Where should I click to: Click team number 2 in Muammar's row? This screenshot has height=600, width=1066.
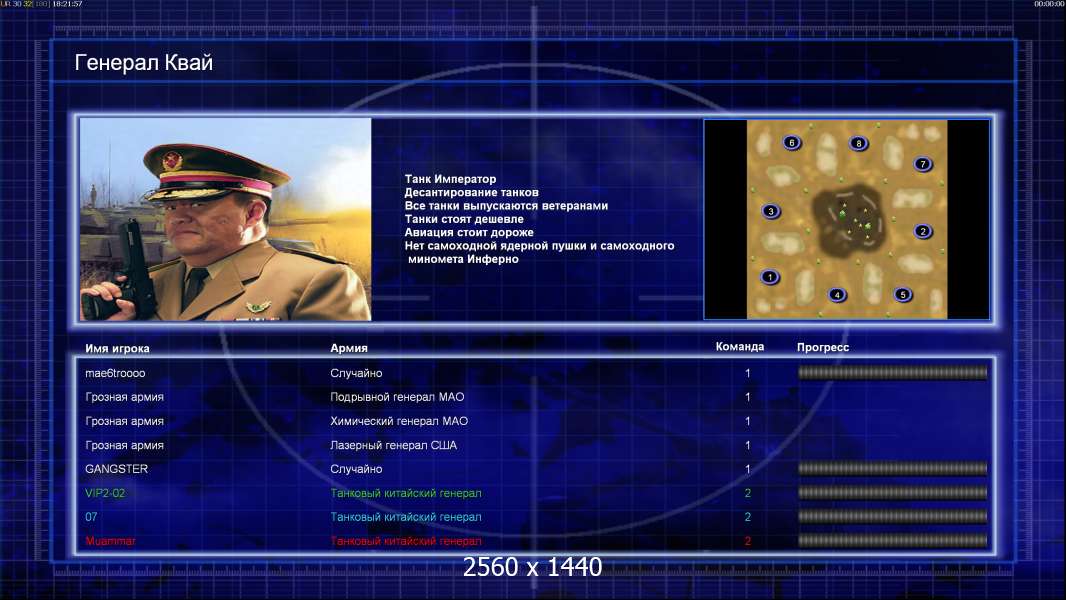pyautogui.click(x=747, y=541)
